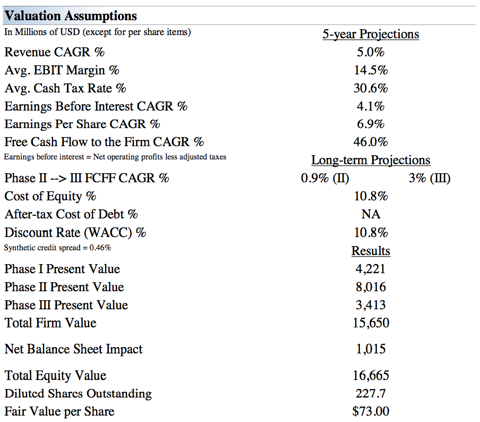Click the Revenue CAGR % value 5.0%
The width and height of the screenshot is (480, 422).
pyautogui.click(x=371, y=52)
